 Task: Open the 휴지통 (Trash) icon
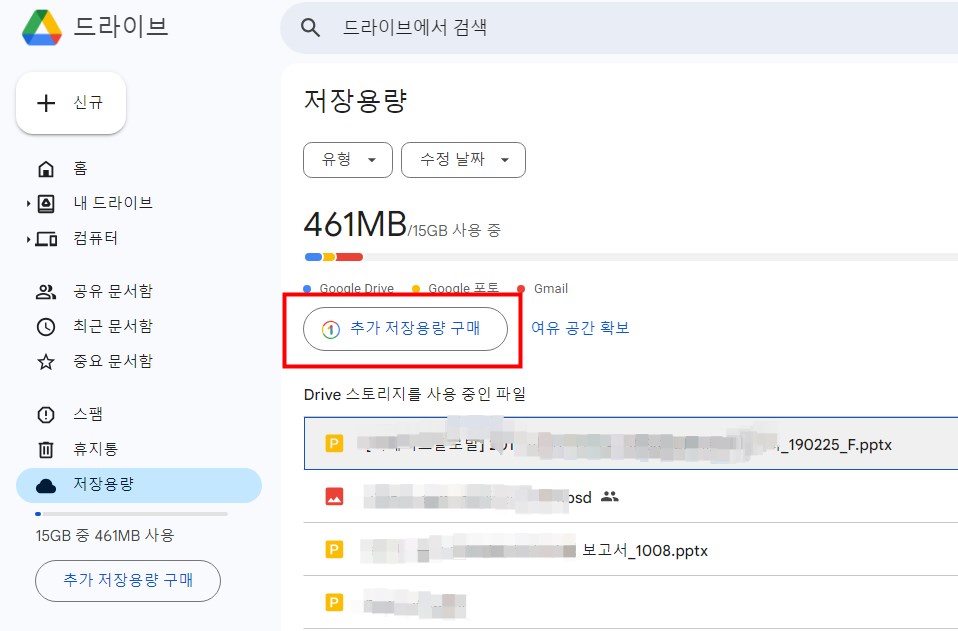click(46, 449)
